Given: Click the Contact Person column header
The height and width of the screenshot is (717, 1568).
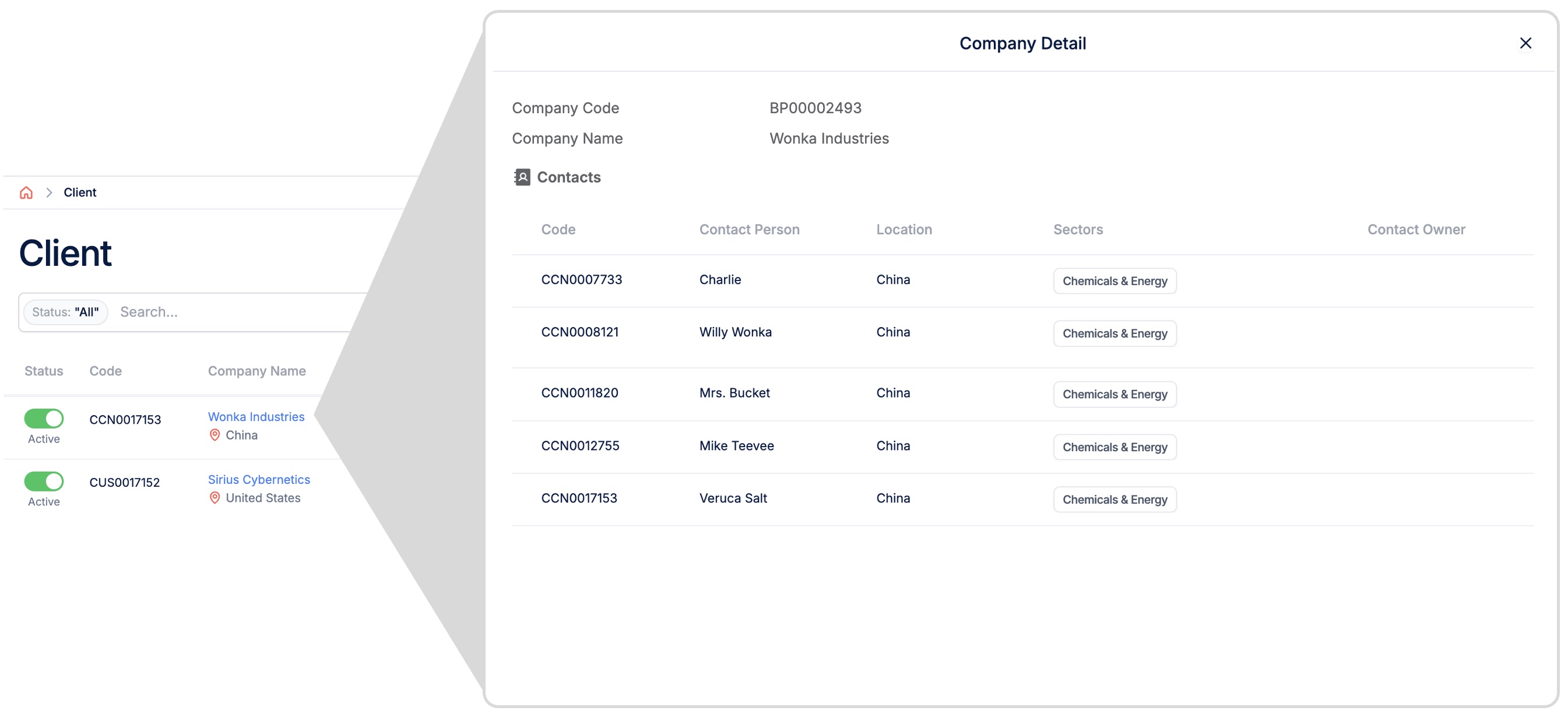Looking at the screenshot, I should [x=748, y=230].
